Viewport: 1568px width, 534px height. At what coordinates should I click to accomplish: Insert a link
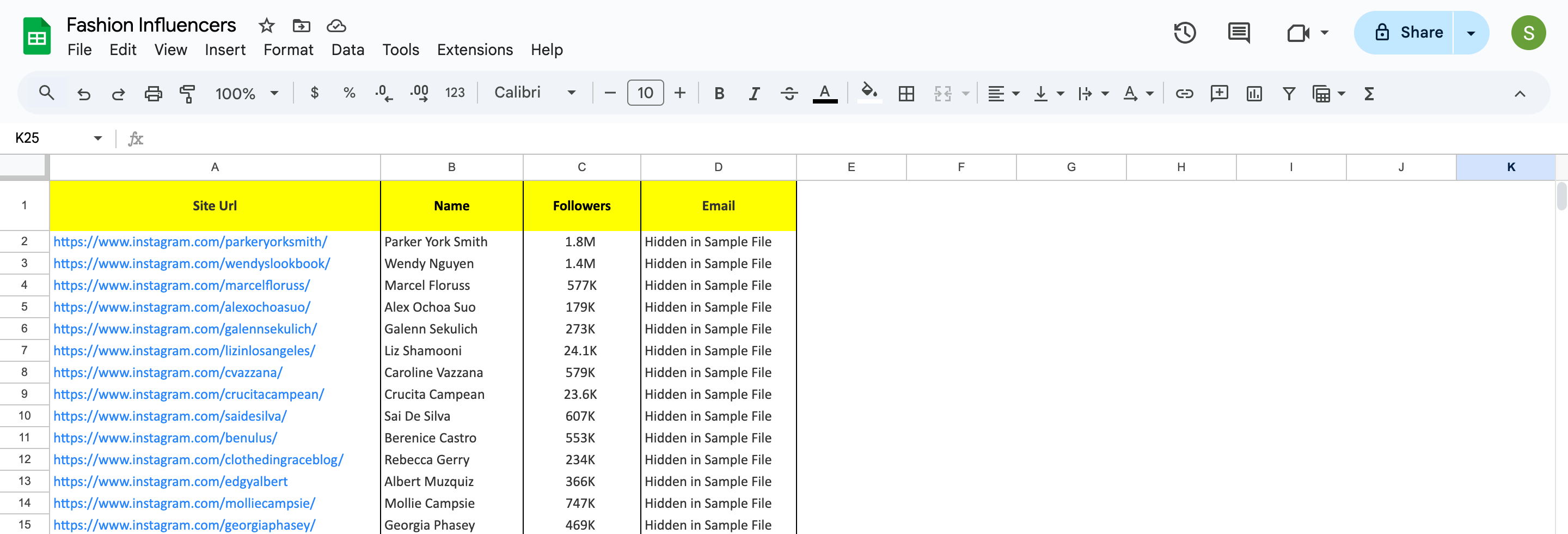1184,93
